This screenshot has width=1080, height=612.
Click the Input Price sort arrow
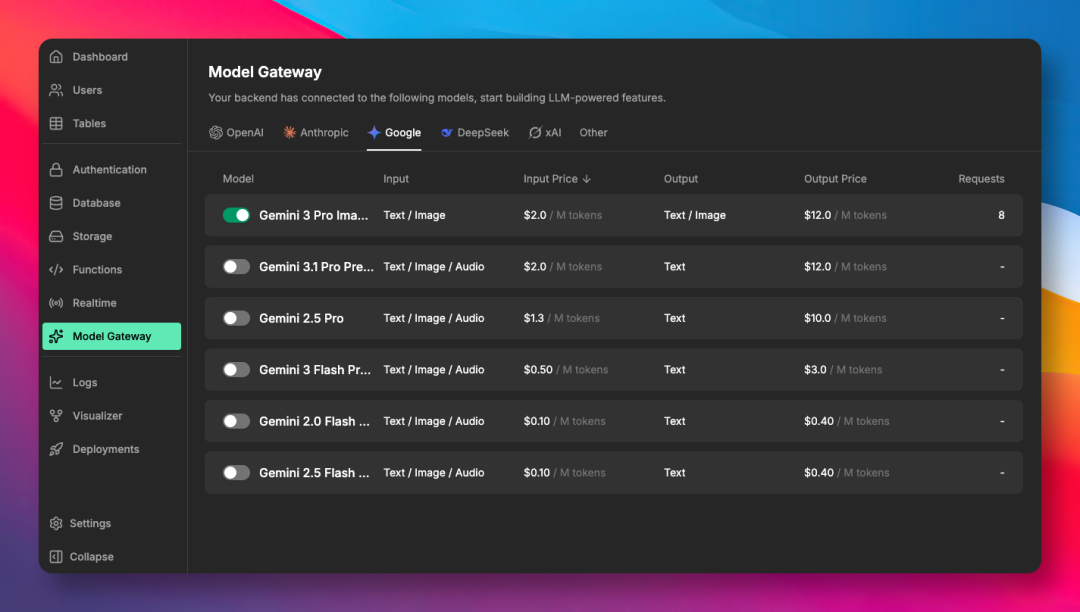587,179
